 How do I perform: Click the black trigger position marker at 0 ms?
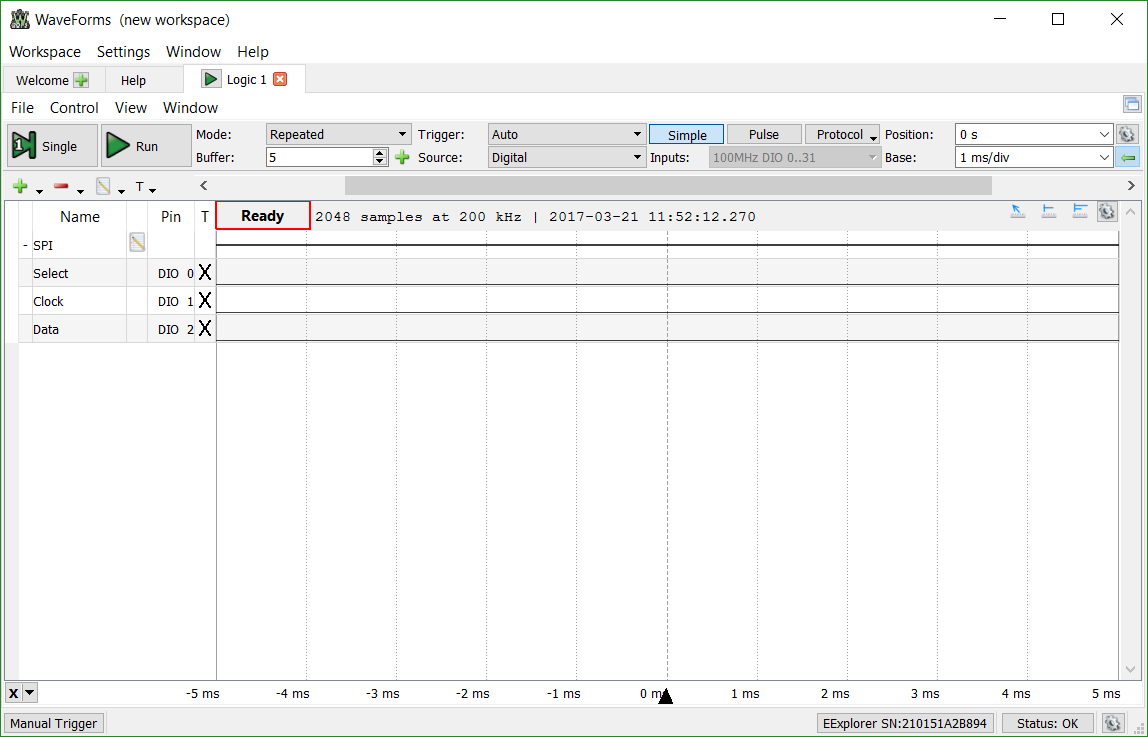point(665,696)
